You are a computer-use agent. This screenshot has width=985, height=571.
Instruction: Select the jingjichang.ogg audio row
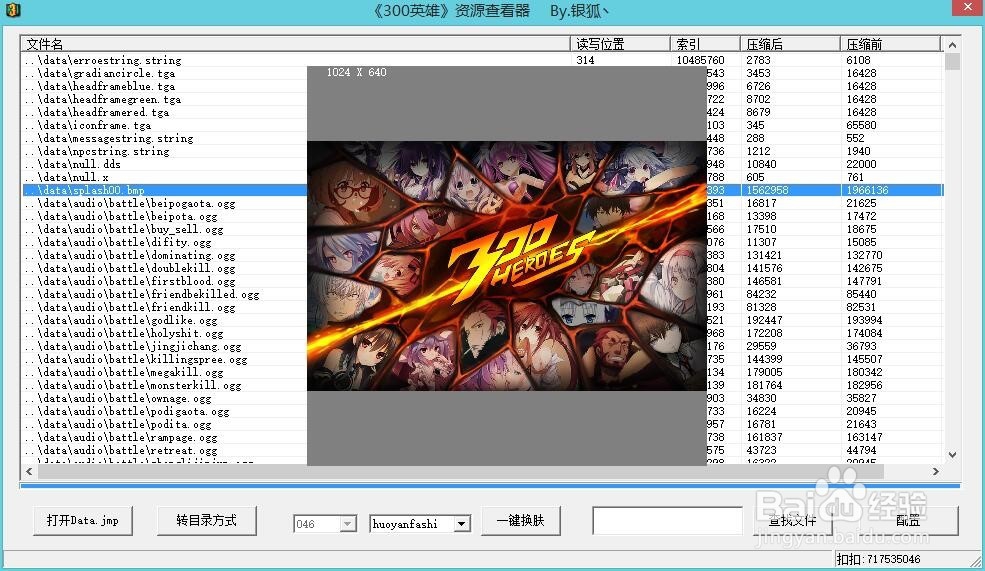pyautogui.click(x=482, y=346)
